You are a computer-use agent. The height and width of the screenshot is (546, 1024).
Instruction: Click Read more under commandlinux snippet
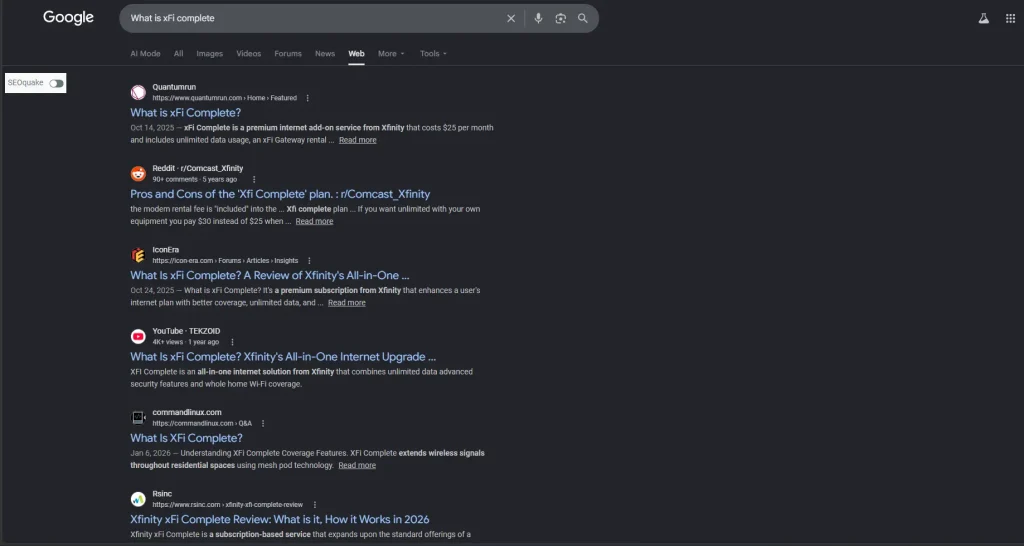click(x=357, y=465)
